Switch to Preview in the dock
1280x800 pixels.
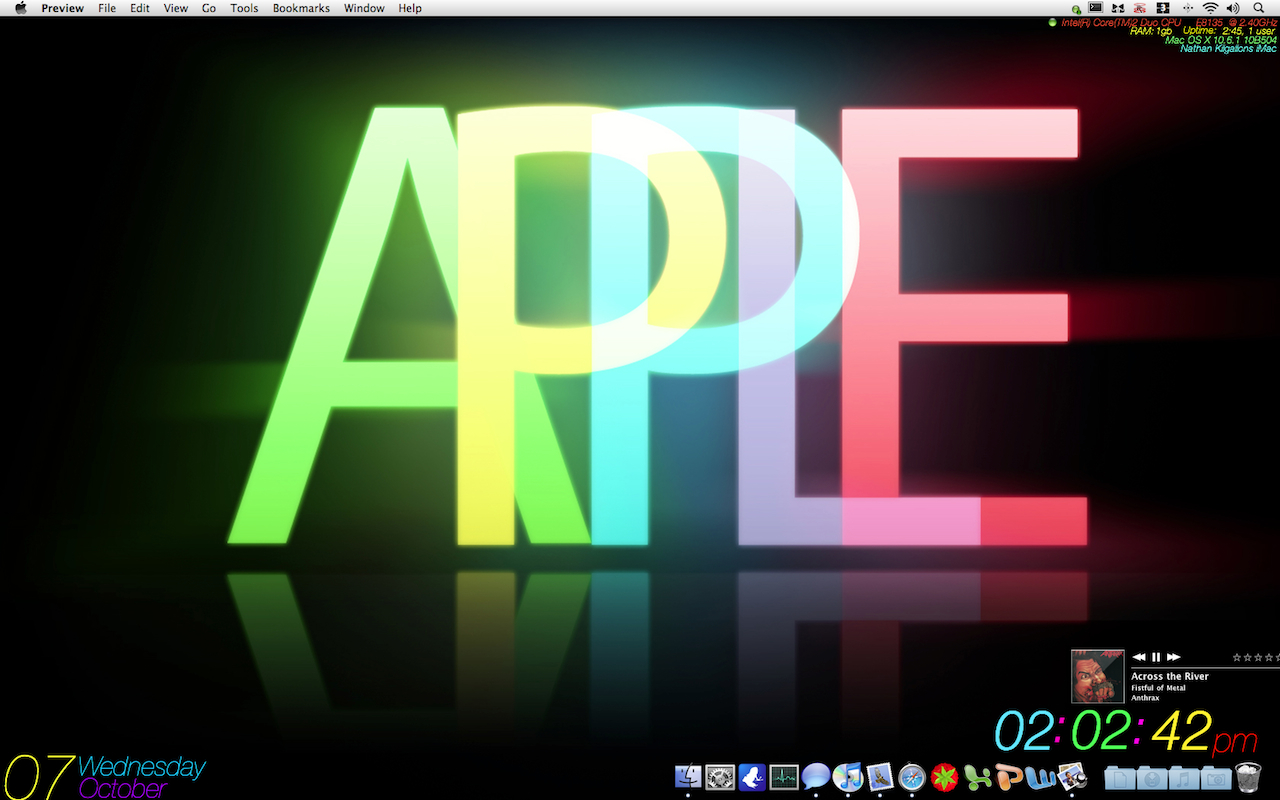click(1072, 776)
